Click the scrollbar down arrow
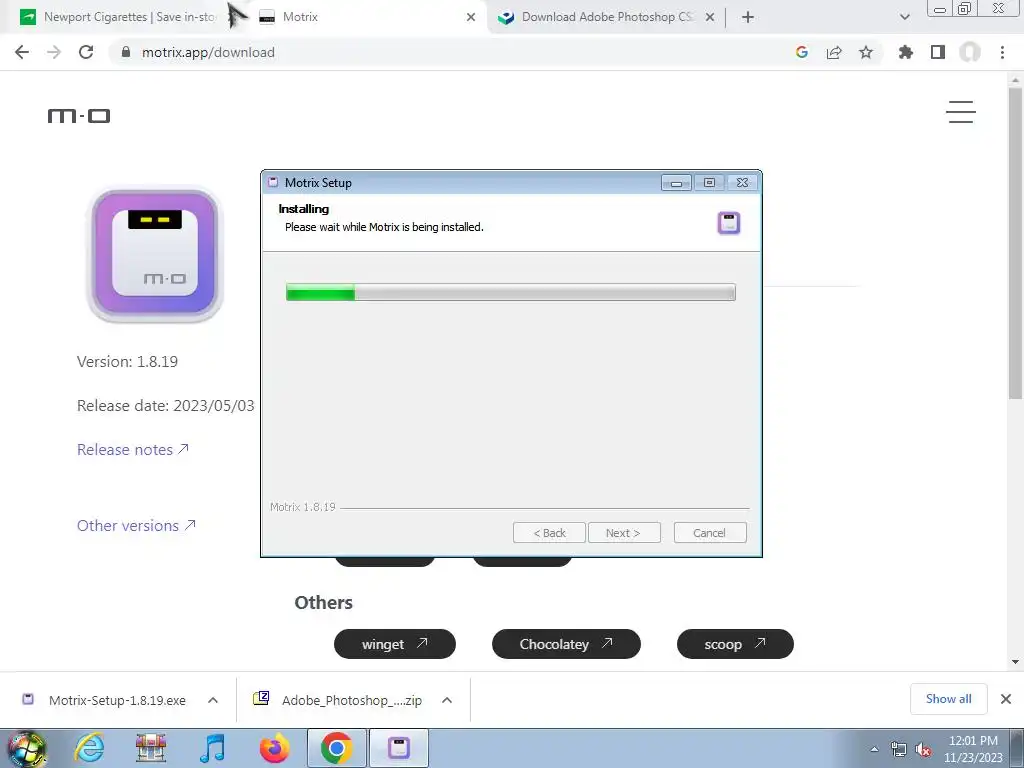 (x=1015, y=662)
